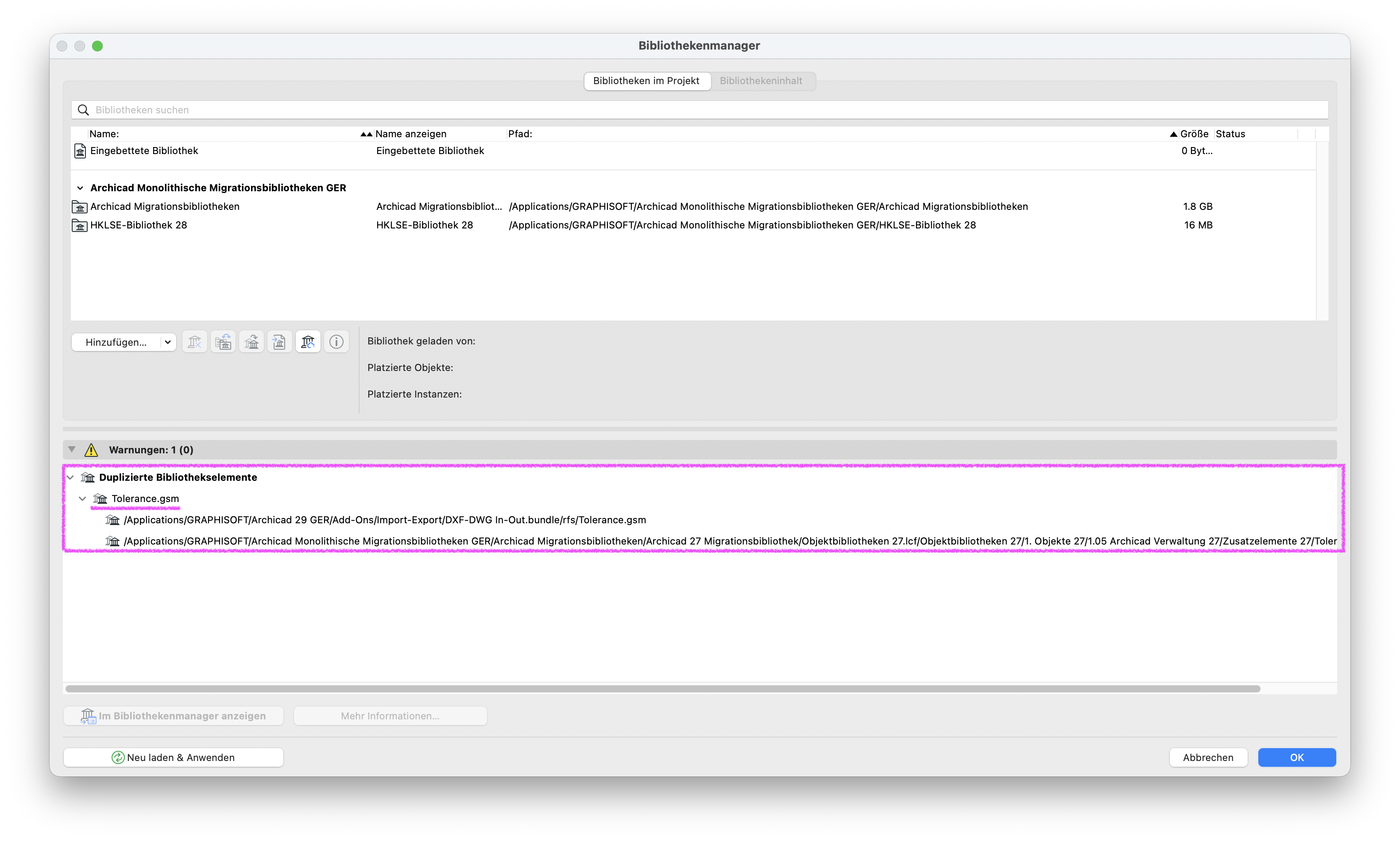Click the icon beside Archicad 29 GER path
Viewport: 1400px width, 842px height.
point(113,520)
